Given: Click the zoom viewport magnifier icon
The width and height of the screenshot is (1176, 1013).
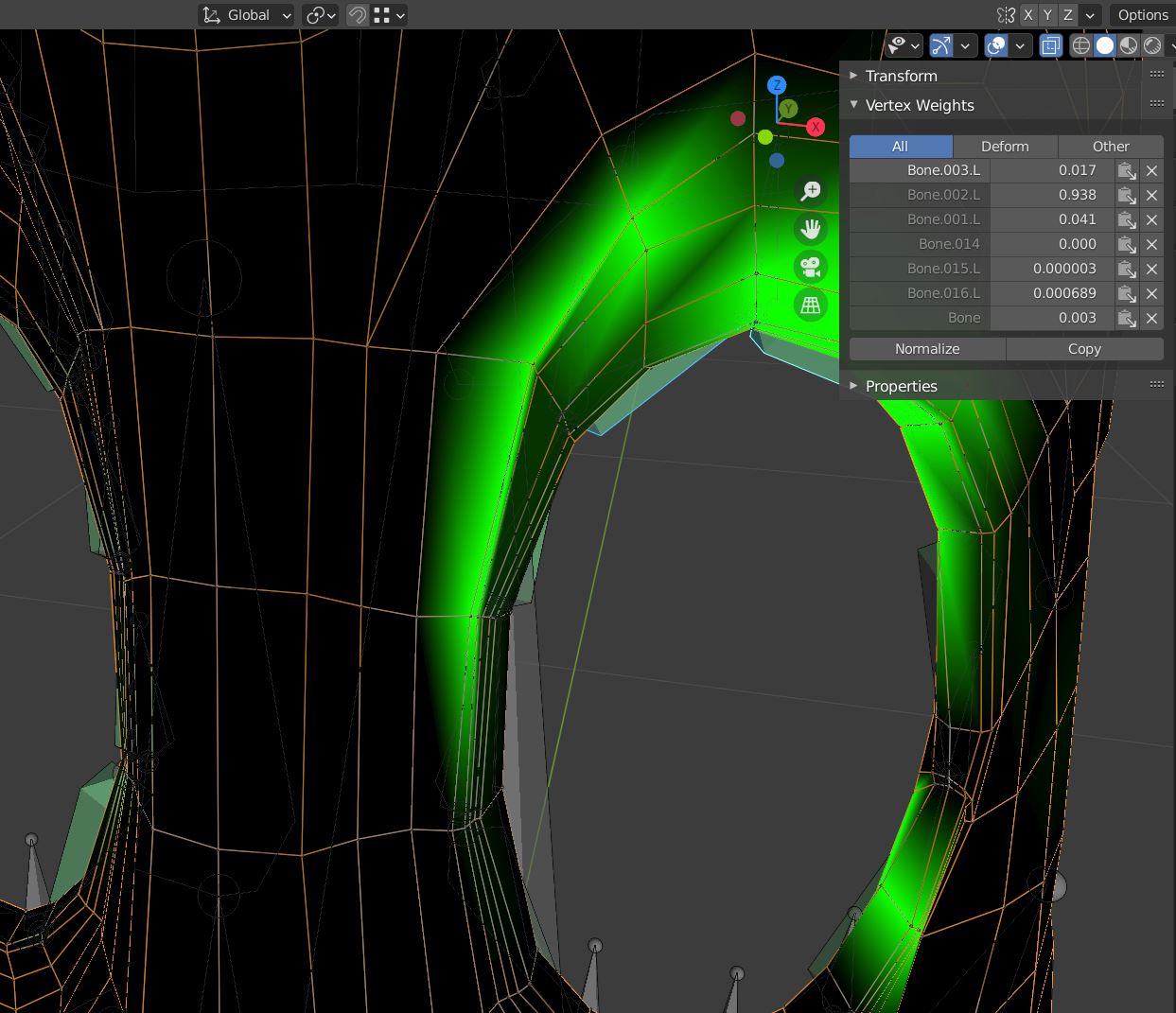Looking at the screenshot, I should (811, 191).
